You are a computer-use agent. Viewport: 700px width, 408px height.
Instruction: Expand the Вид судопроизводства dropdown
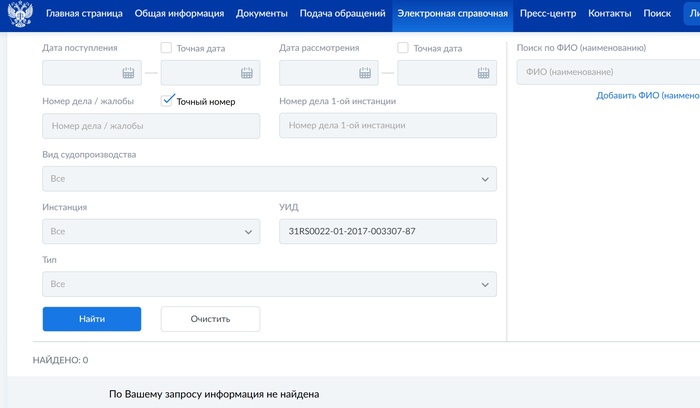(x=268, y=179)
